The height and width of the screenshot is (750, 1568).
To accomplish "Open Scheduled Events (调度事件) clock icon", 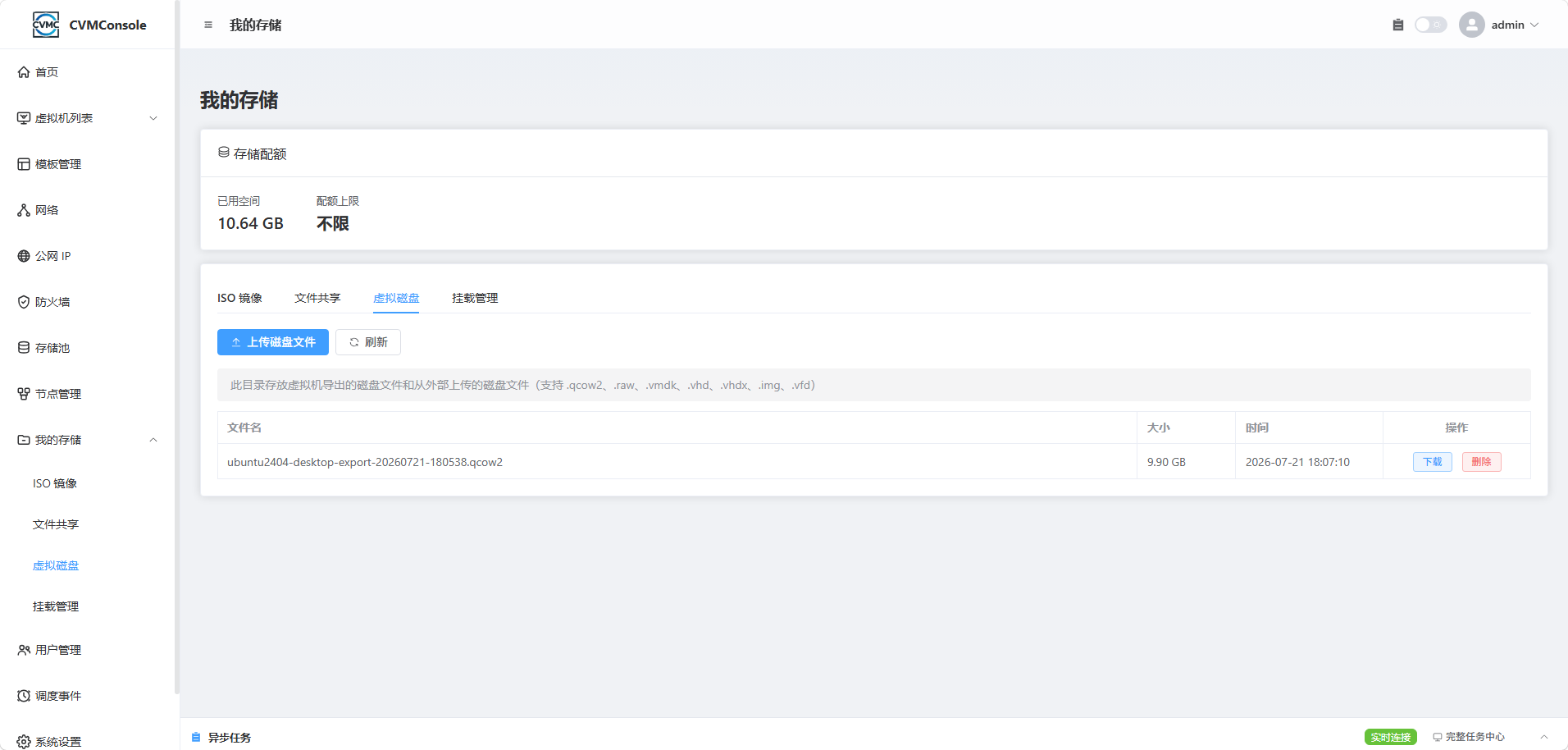I will coord(24,696).
